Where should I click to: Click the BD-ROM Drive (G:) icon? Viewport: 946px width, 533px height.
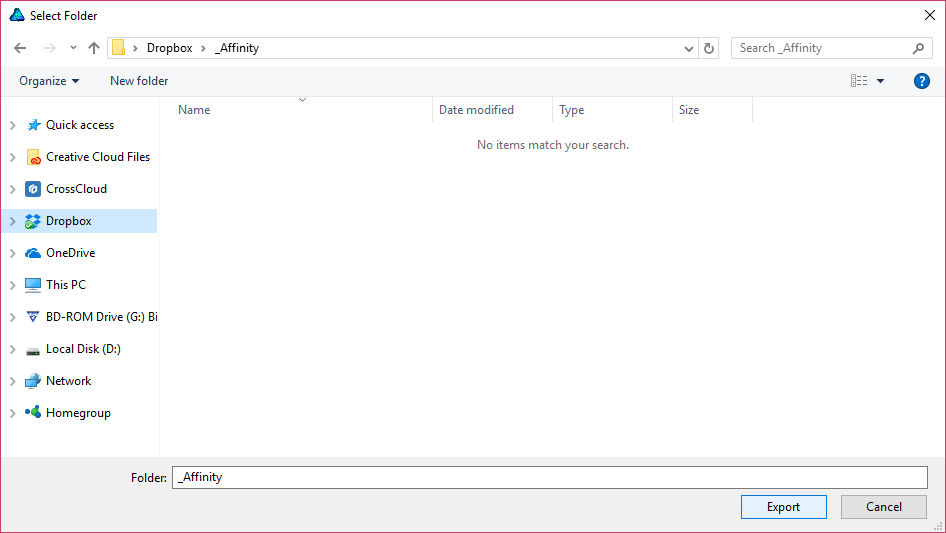click(x=33, y=317)
